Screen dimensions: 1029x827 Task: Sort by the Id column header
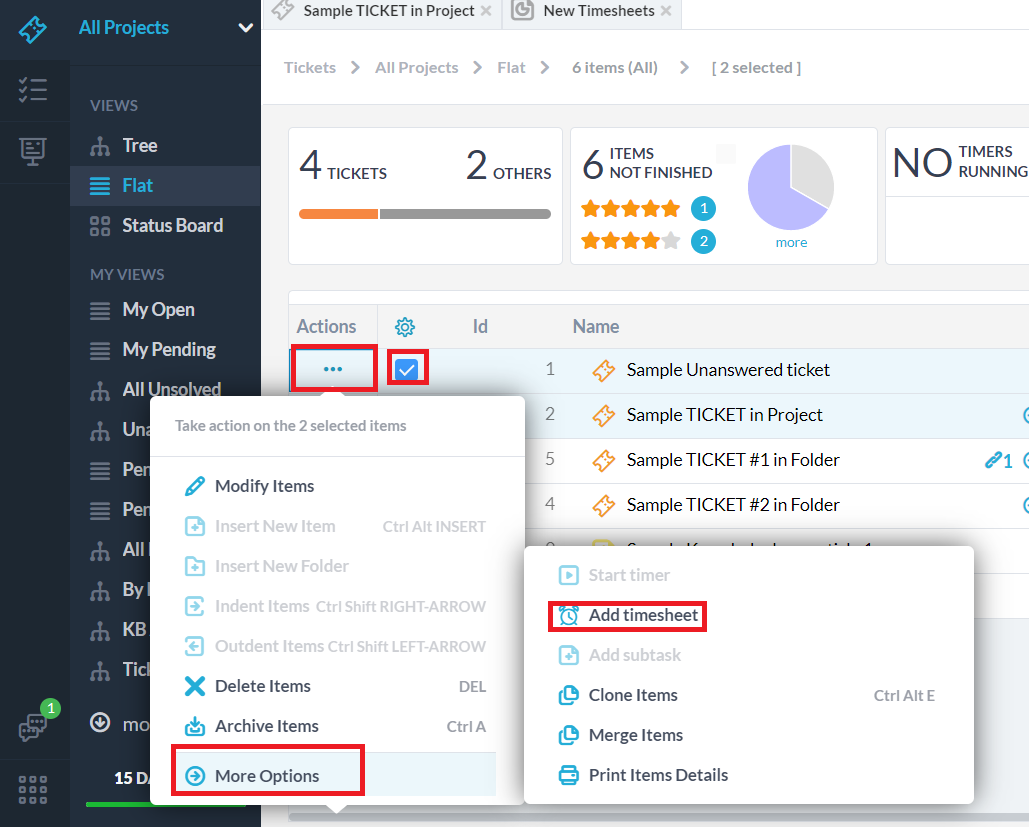tap(480, 327)
